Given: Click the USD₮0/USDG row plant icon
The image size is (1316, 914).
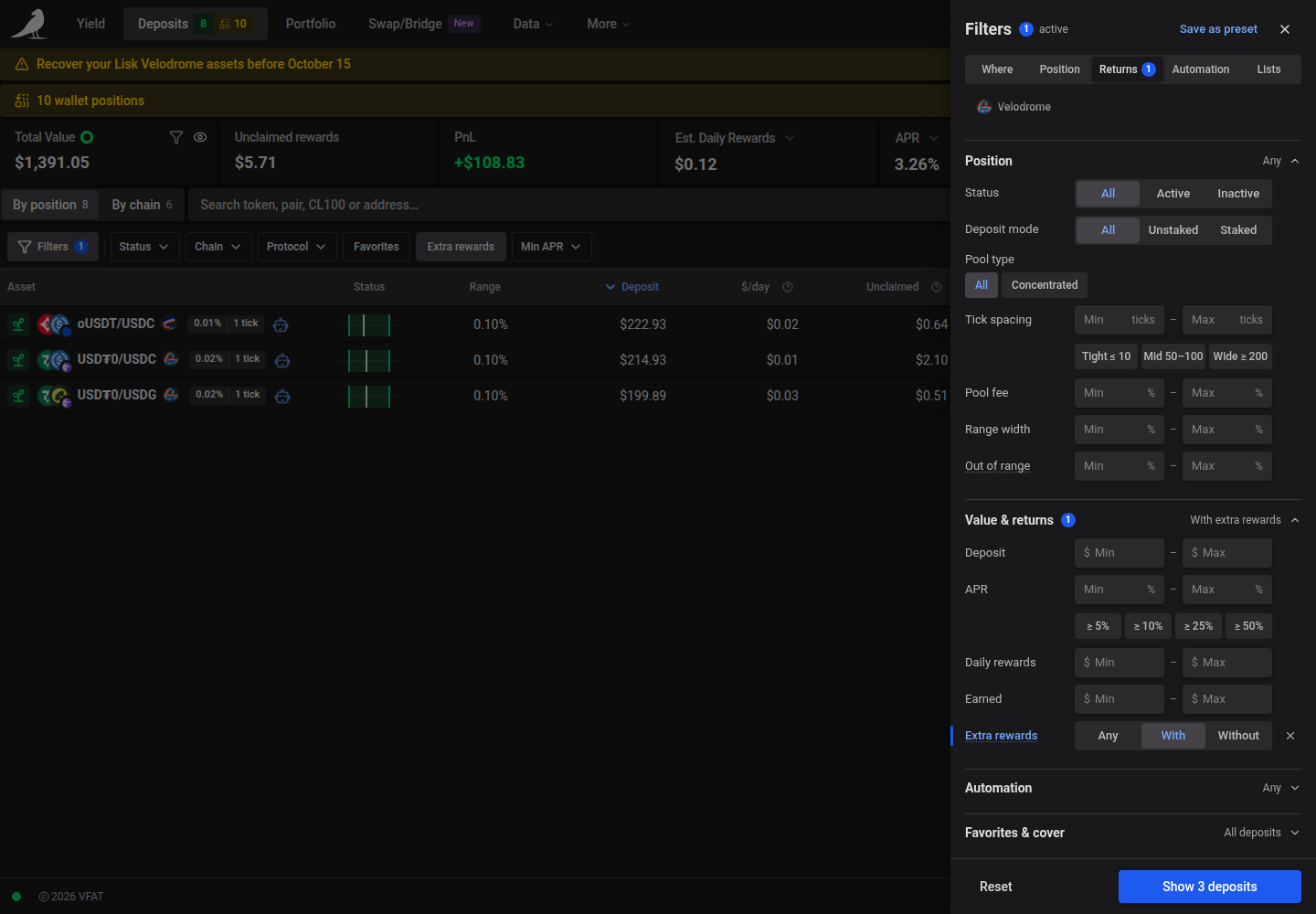Looking at the screenshot, I should (x=18, y=396).
